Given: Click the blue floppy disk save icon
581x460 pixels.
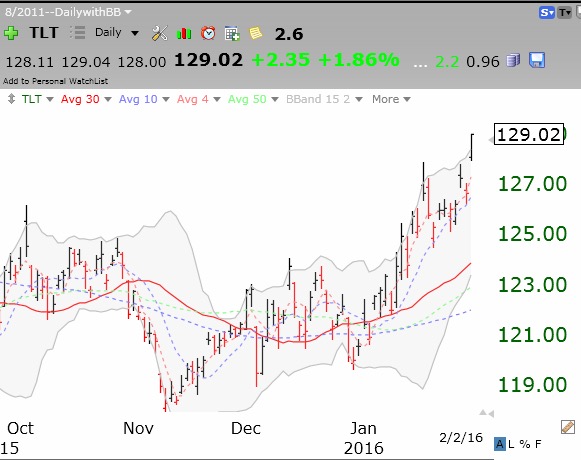Looking at the screenshot, I should tap(537, 60).
